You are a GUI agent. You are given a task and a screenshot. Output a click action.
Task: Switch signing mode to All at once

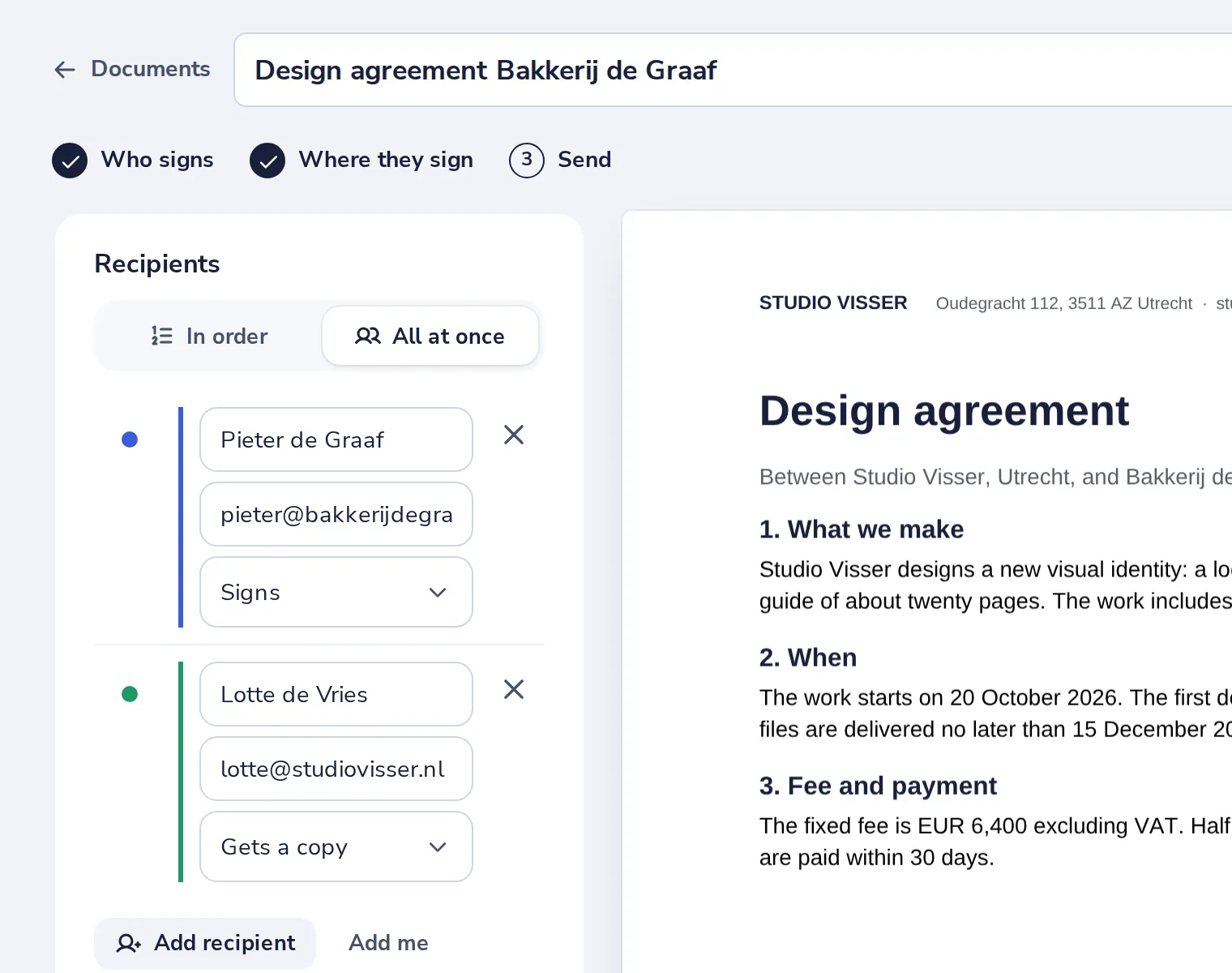(430, 336)
